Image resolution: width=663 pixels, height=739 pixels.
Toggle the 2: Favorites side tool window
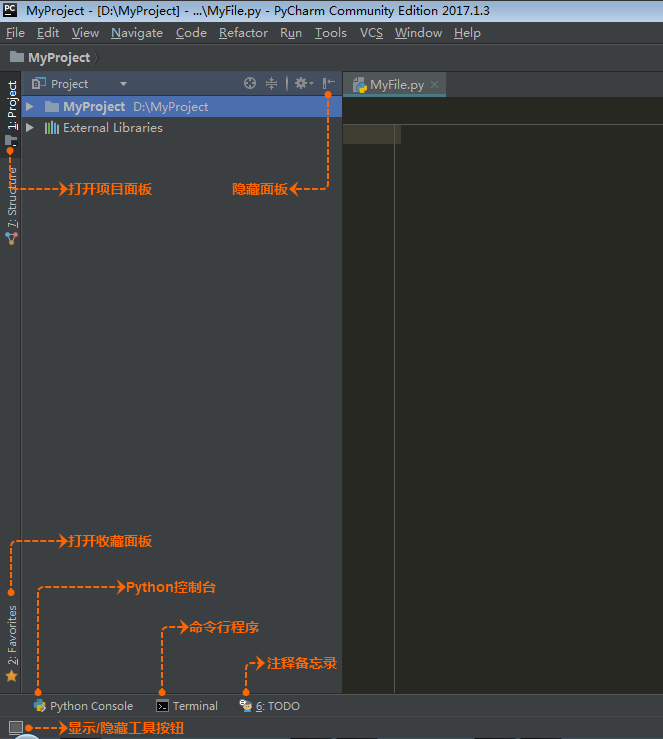coord(11,643)
